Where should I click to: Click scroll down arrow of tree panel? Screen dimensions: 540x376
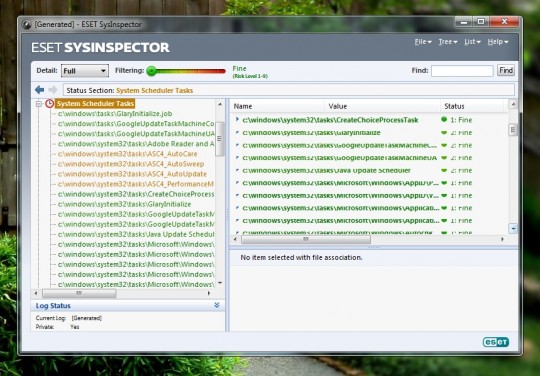click(220, 283)
